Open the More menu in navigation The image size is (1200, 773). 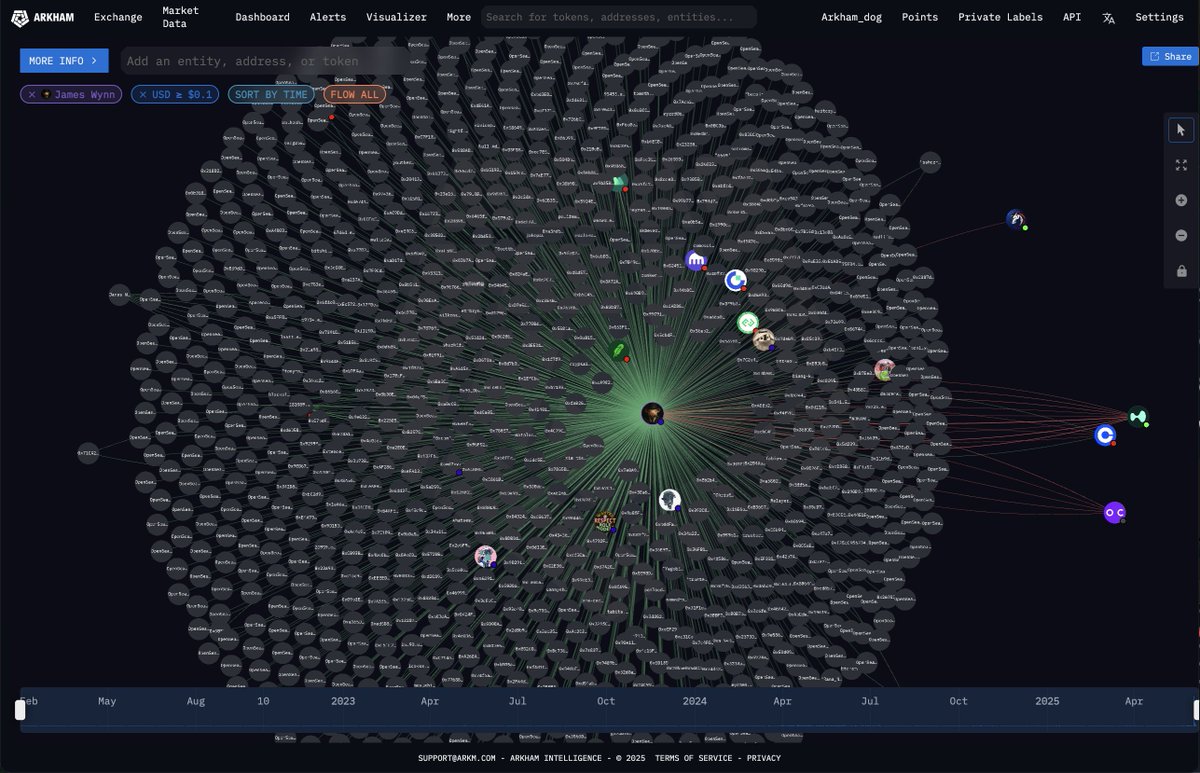point(458,17)
